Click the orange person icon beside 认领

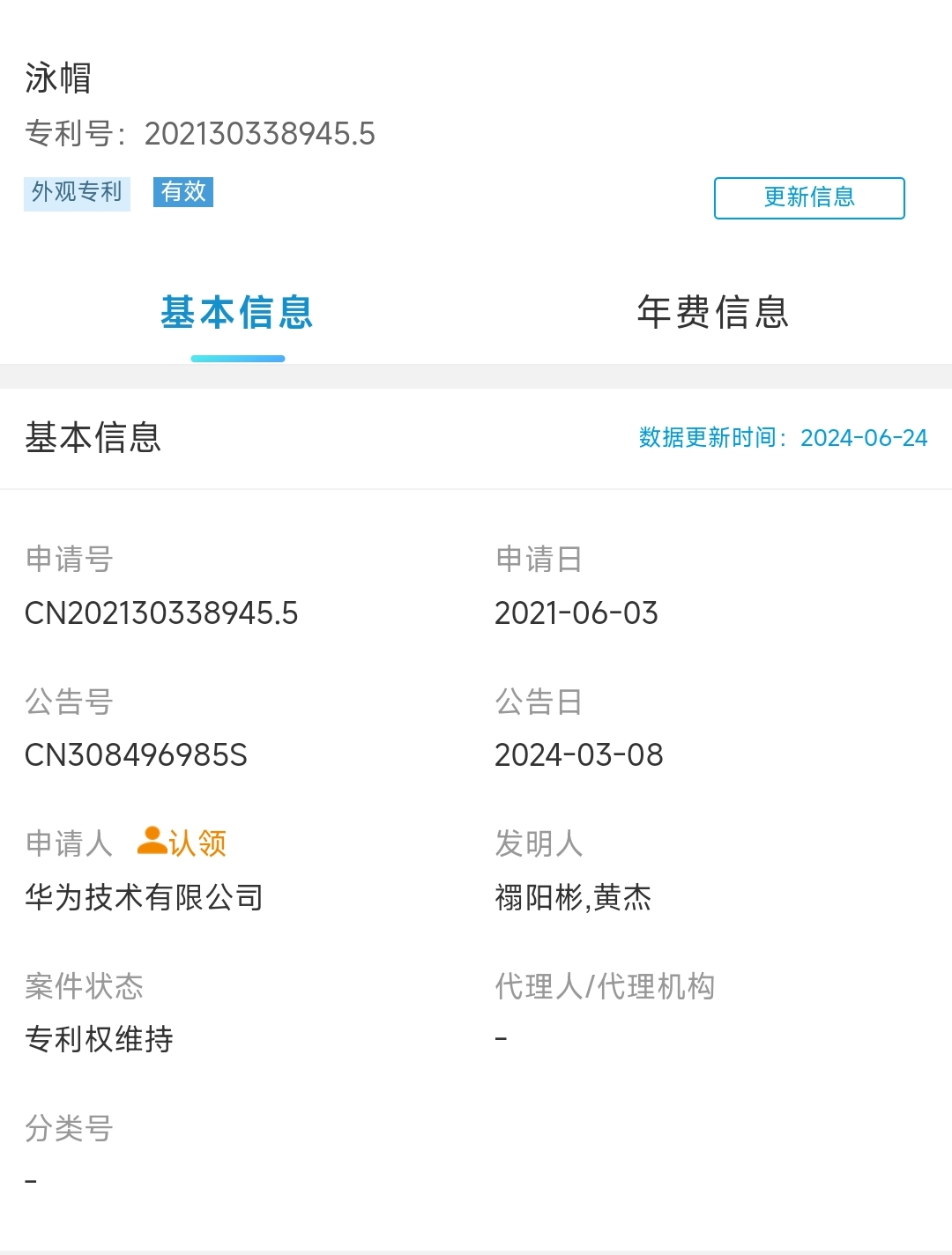[x=152, y=841]
